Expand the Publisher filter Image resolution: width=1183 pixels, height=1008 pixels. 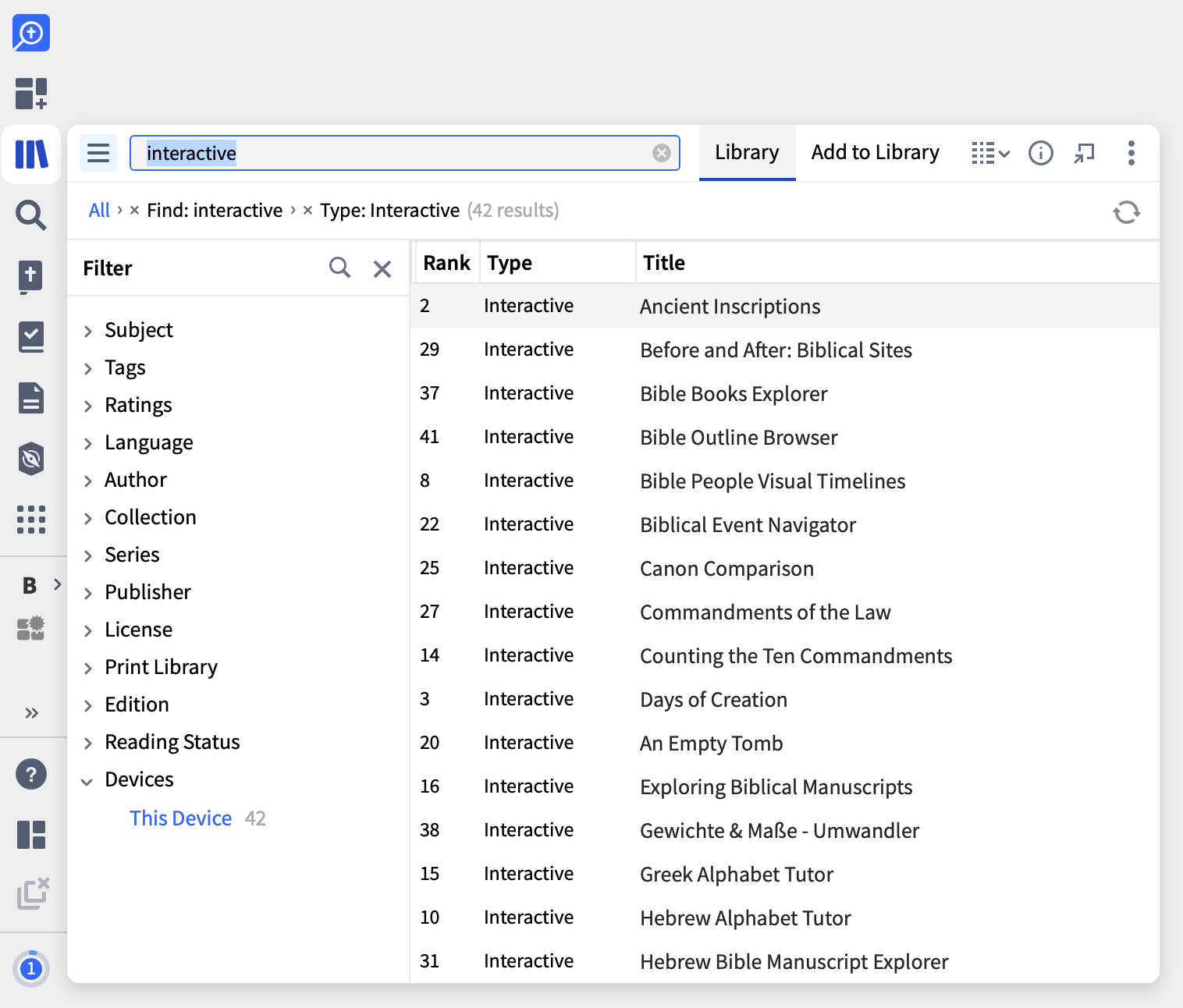87,593
